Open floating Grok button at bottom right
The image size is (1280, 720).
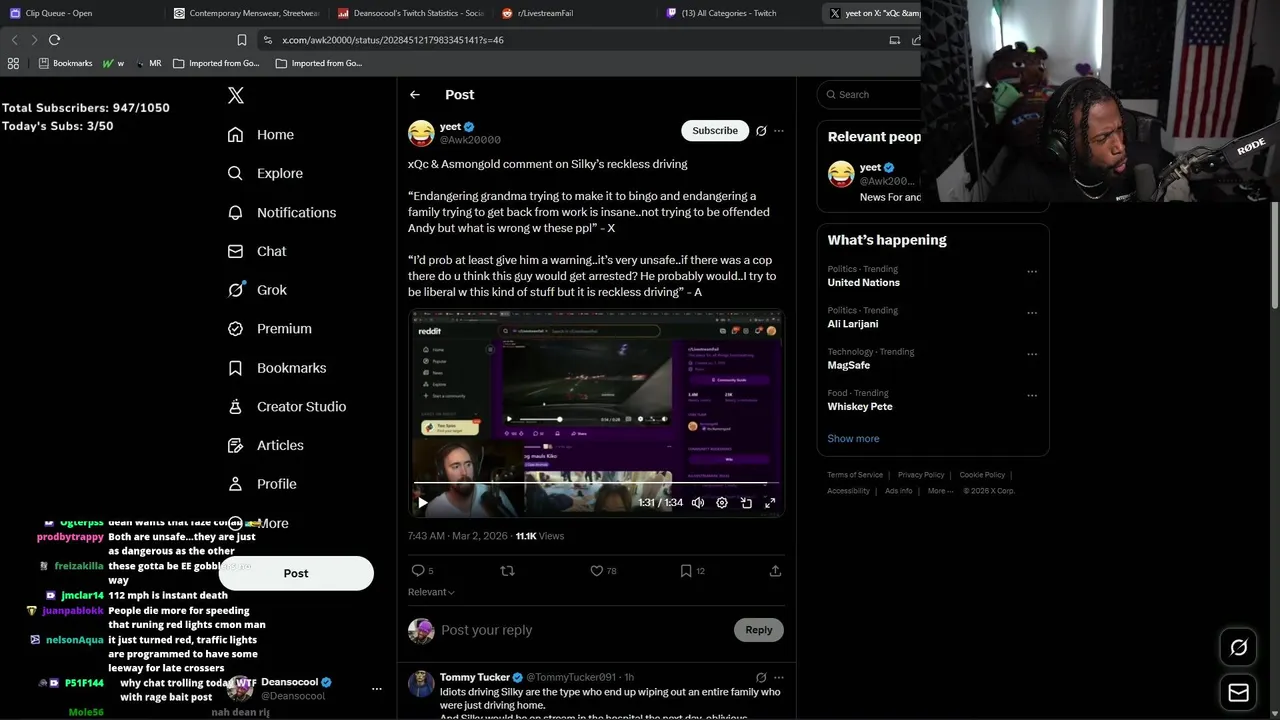(1238, 648)
